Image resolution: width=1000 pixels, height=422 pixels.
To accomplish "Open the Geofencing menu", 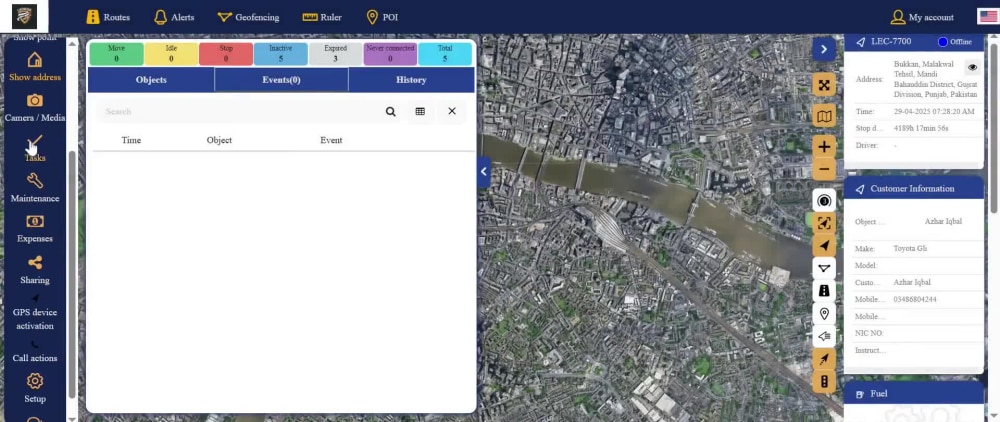I will (248, 17).
